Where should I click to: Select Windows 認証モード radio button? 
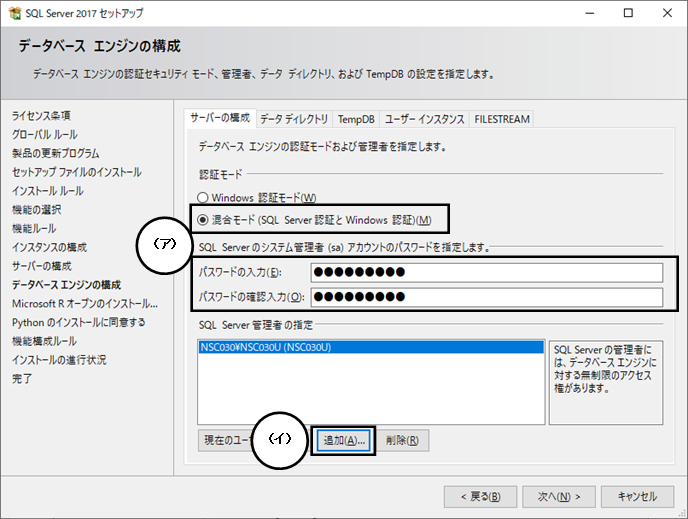point(202,197)
